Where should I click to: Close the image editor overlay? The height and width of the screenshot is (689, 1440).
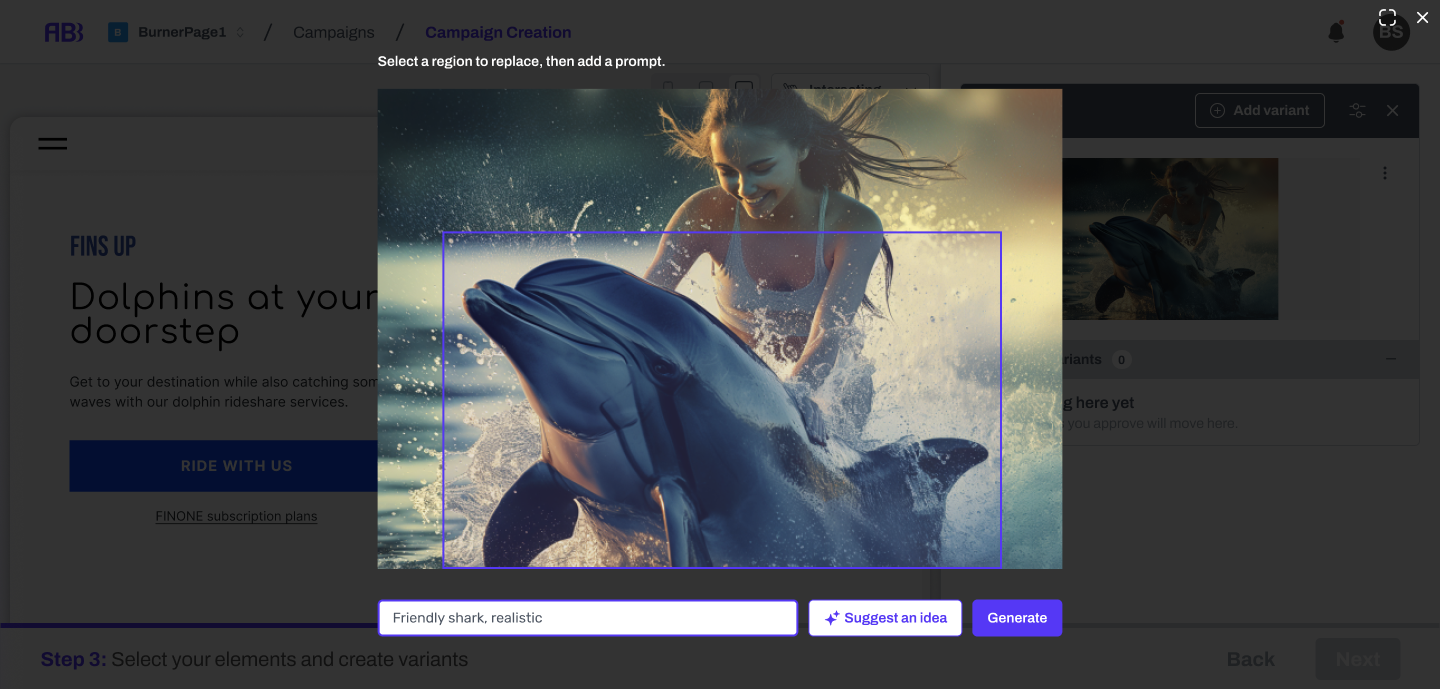(1422, 17)
